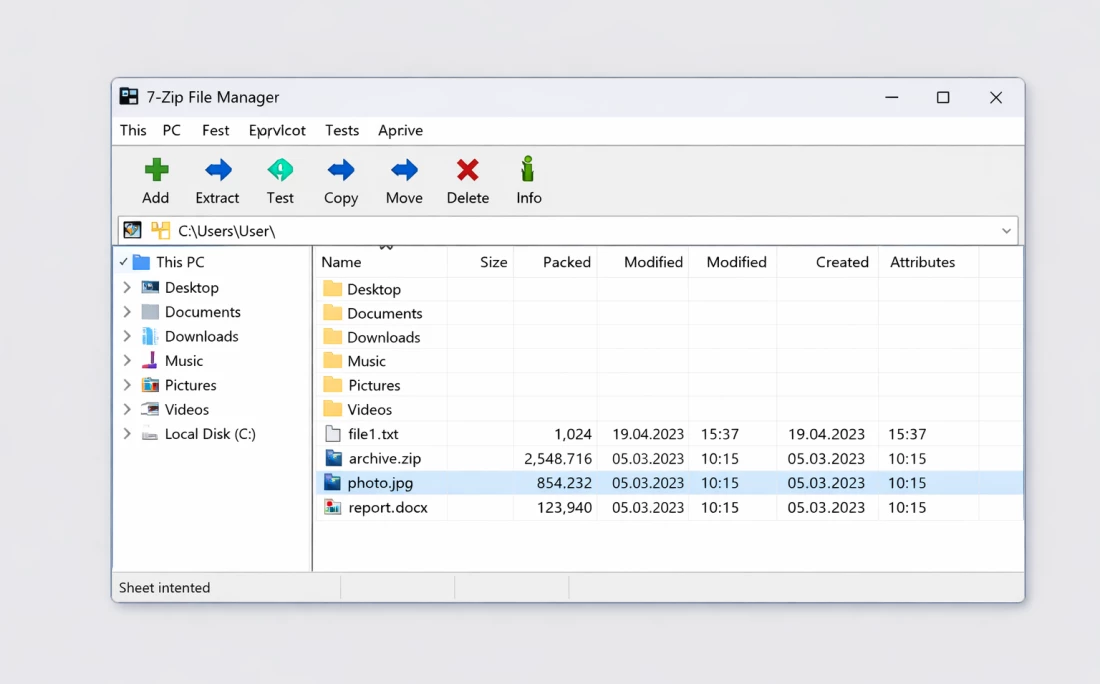Screen dimensions: 1100x684
Task: Click the Extract toolbar icon
Action: tap(218, 170)
